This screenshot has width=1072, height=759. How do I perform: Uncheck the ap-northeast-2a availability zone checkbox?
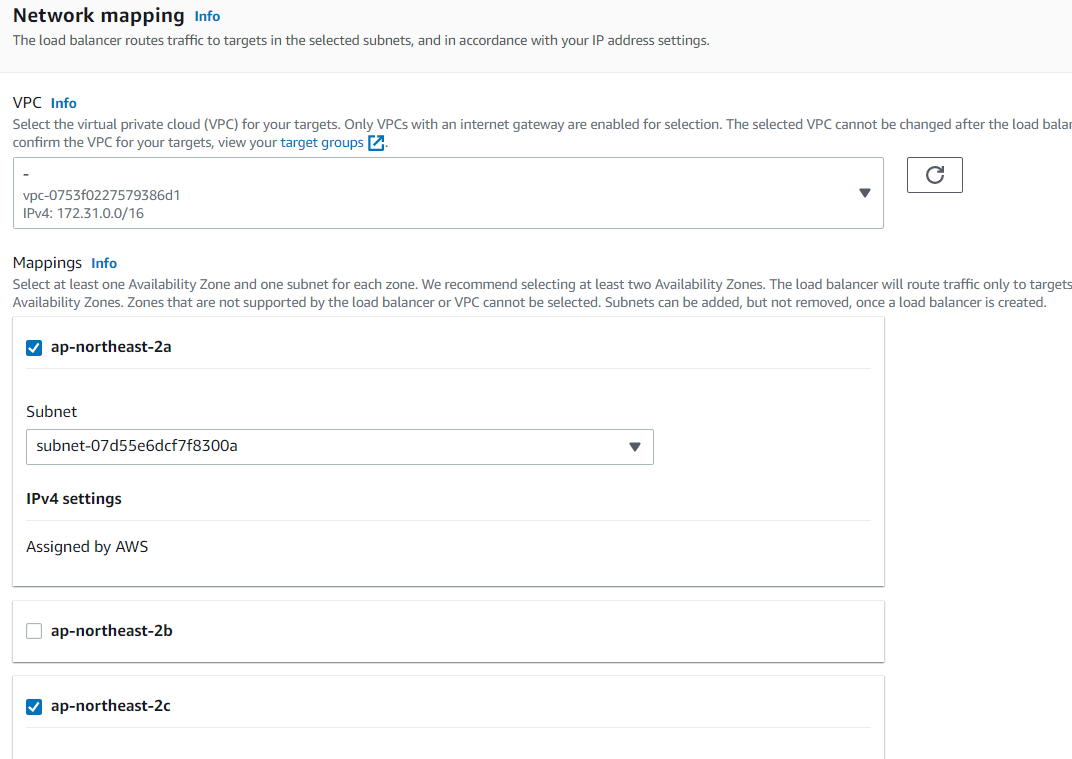click(x=34, y=348)
